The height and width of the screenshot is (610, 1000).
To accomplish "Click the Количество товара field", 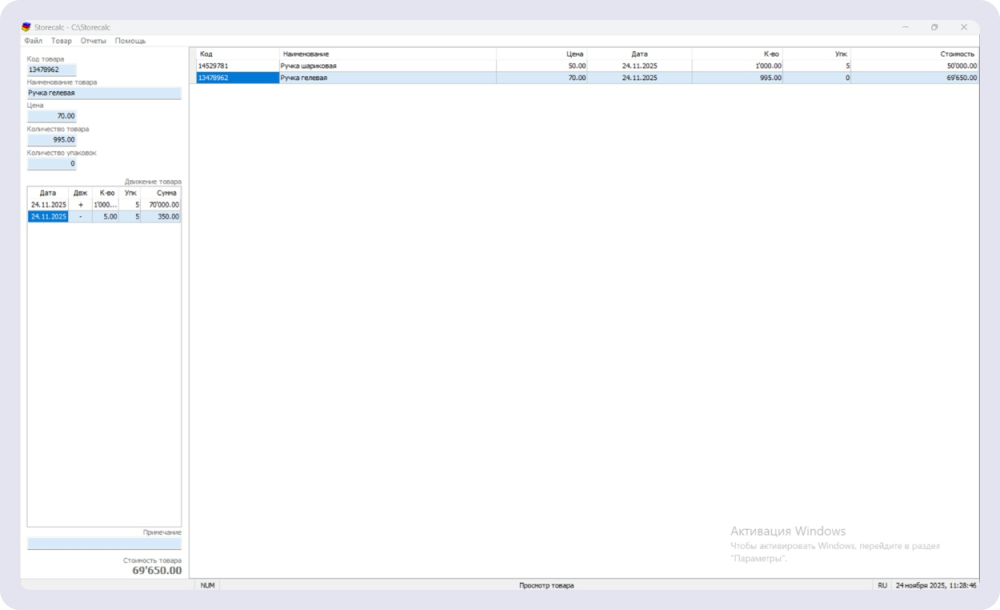I will [x=52, y=140].
